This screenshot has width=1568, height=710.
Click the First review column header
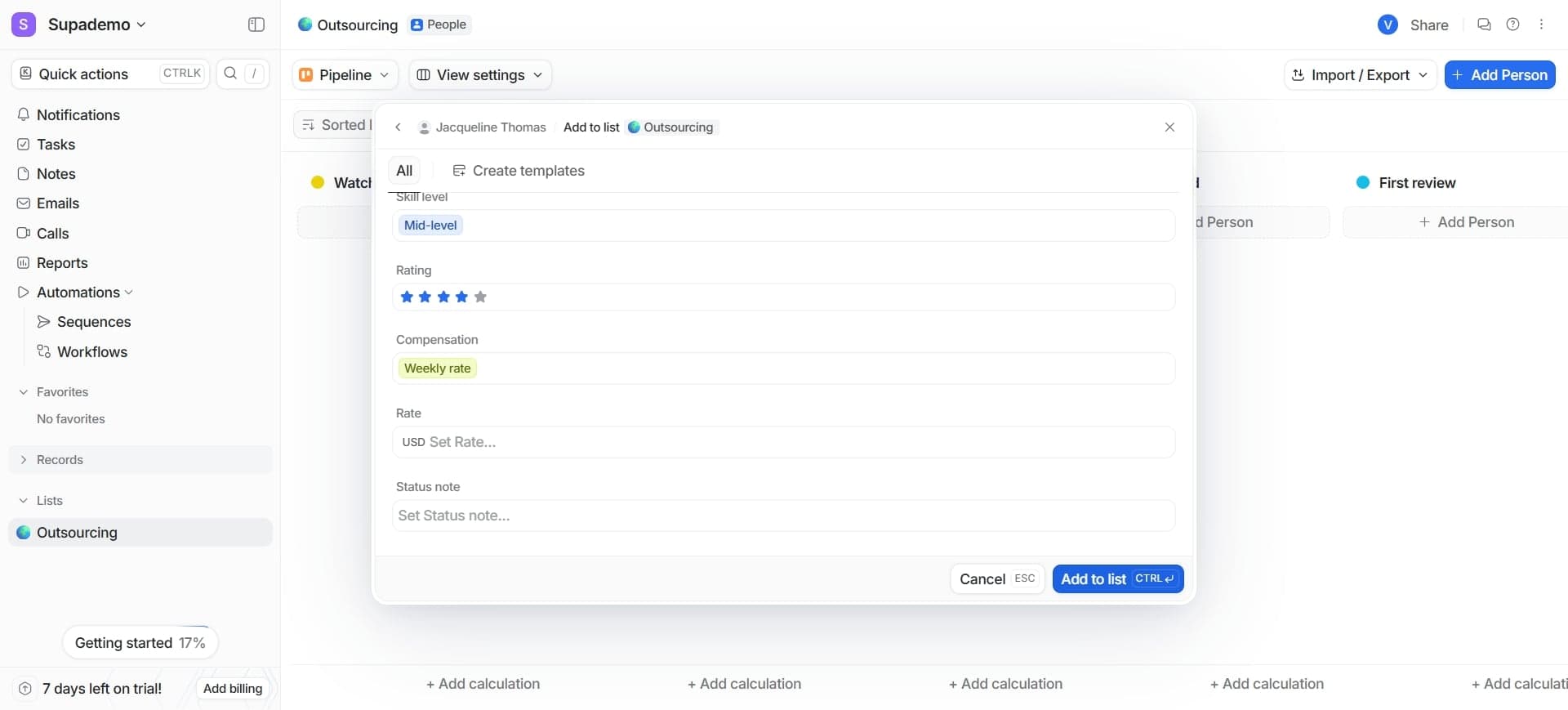click(1417, 183)
